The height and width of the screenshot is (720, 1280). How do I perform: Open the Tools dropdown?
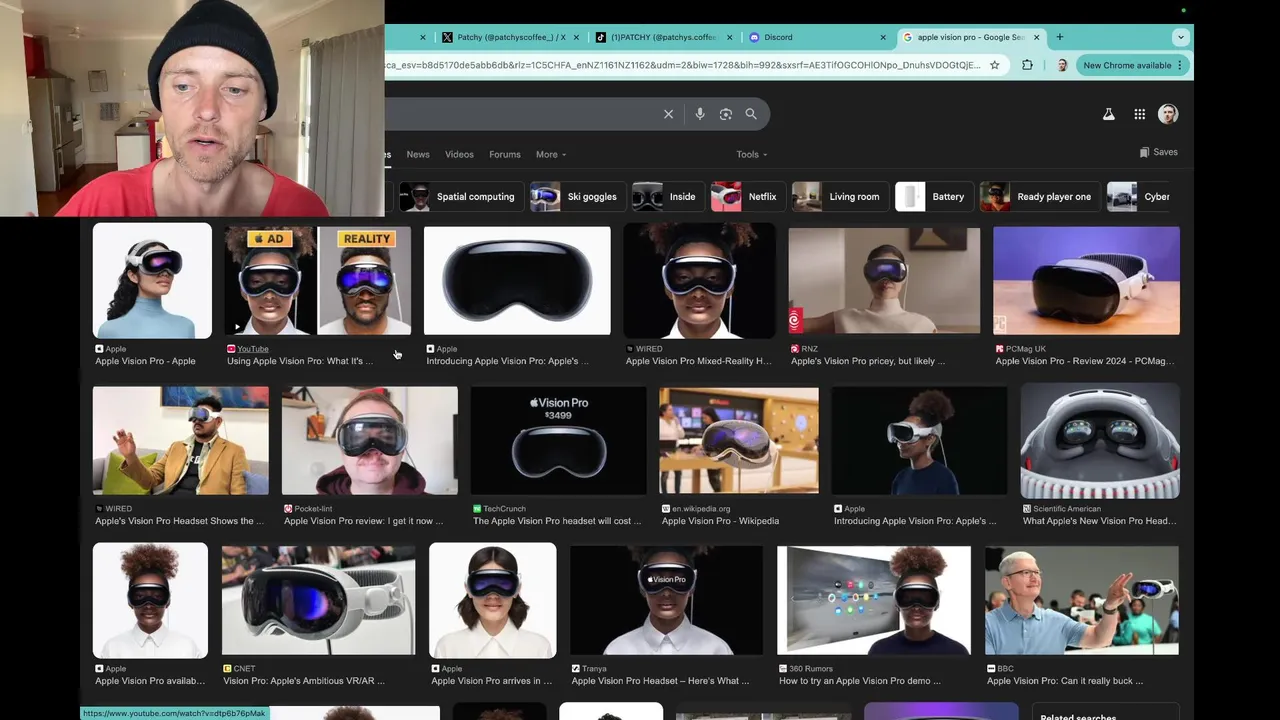pyautogui.click(x=752, y=154)
